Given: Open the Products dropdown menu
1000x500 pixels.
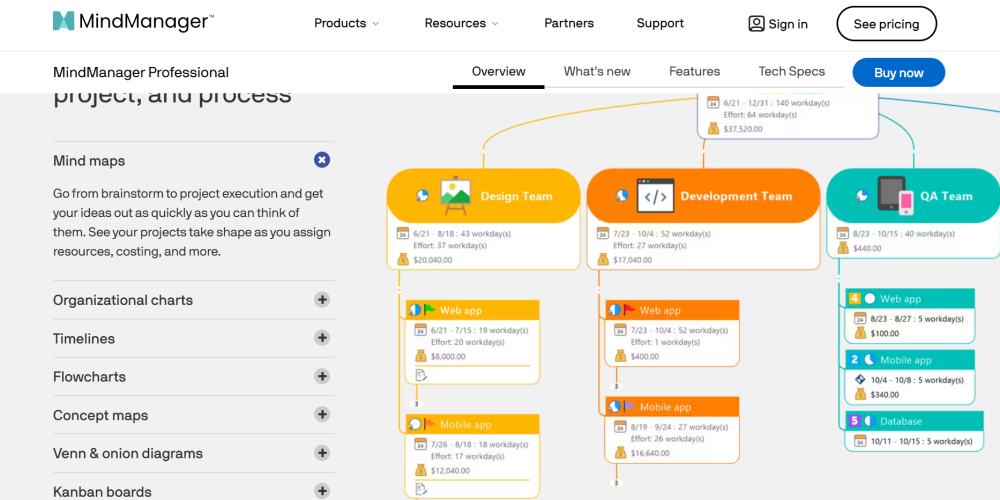Looking at the screenshot, I should pos(346,23).
